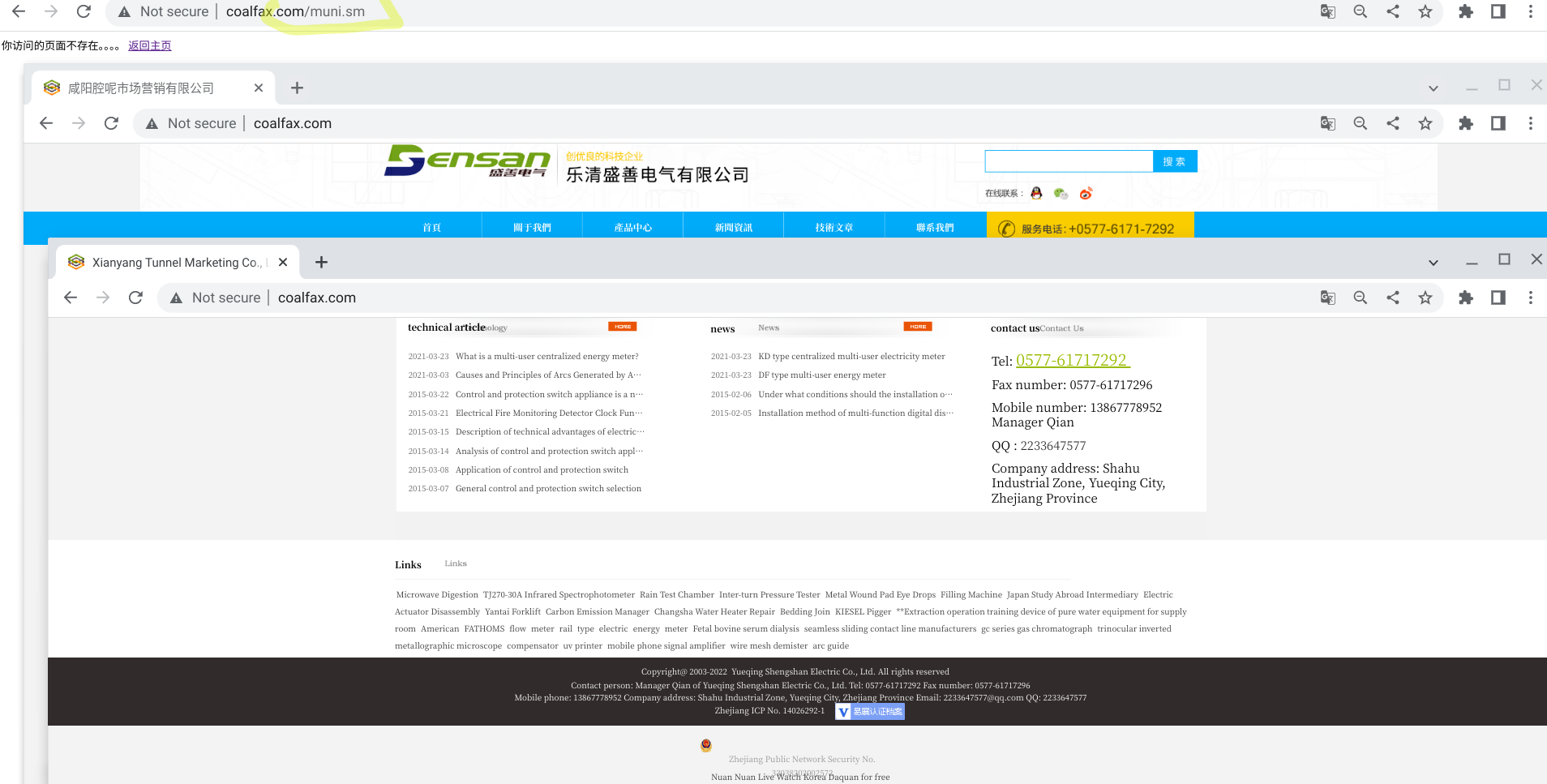Open 技术文章 navigation item

(x=834, y=228)
